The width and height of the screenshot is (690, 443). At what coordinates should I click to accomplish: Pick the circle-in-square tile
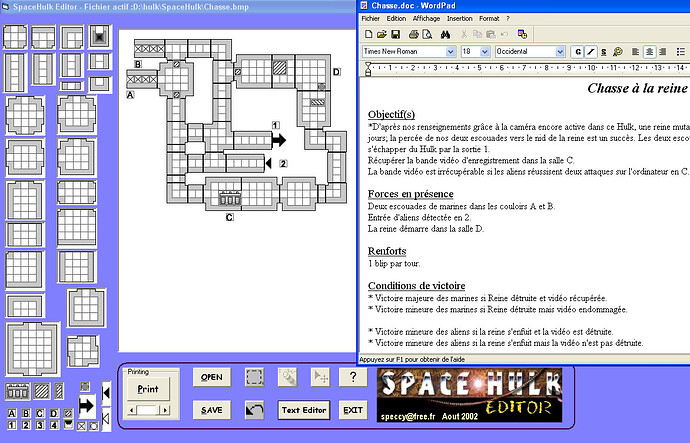coord(94,426)
